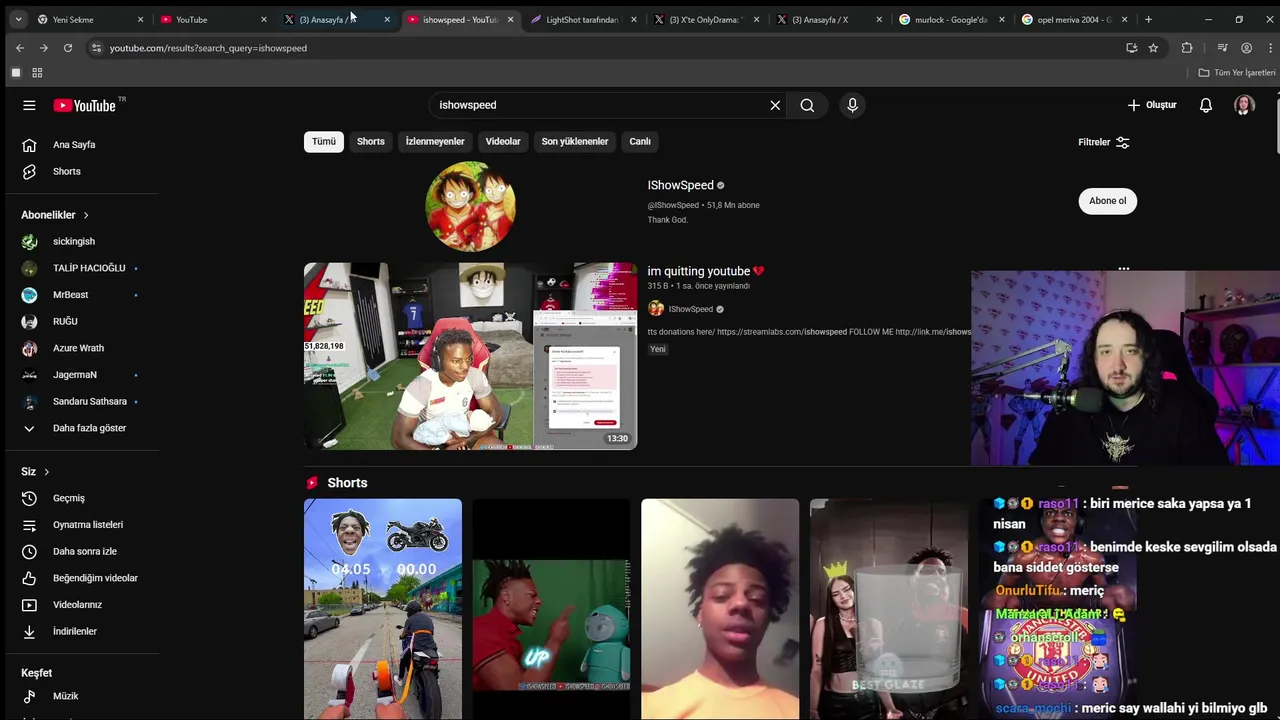Click the browser back arrow
This screenshot has height=720, width=1280.
tap(20, 48)
